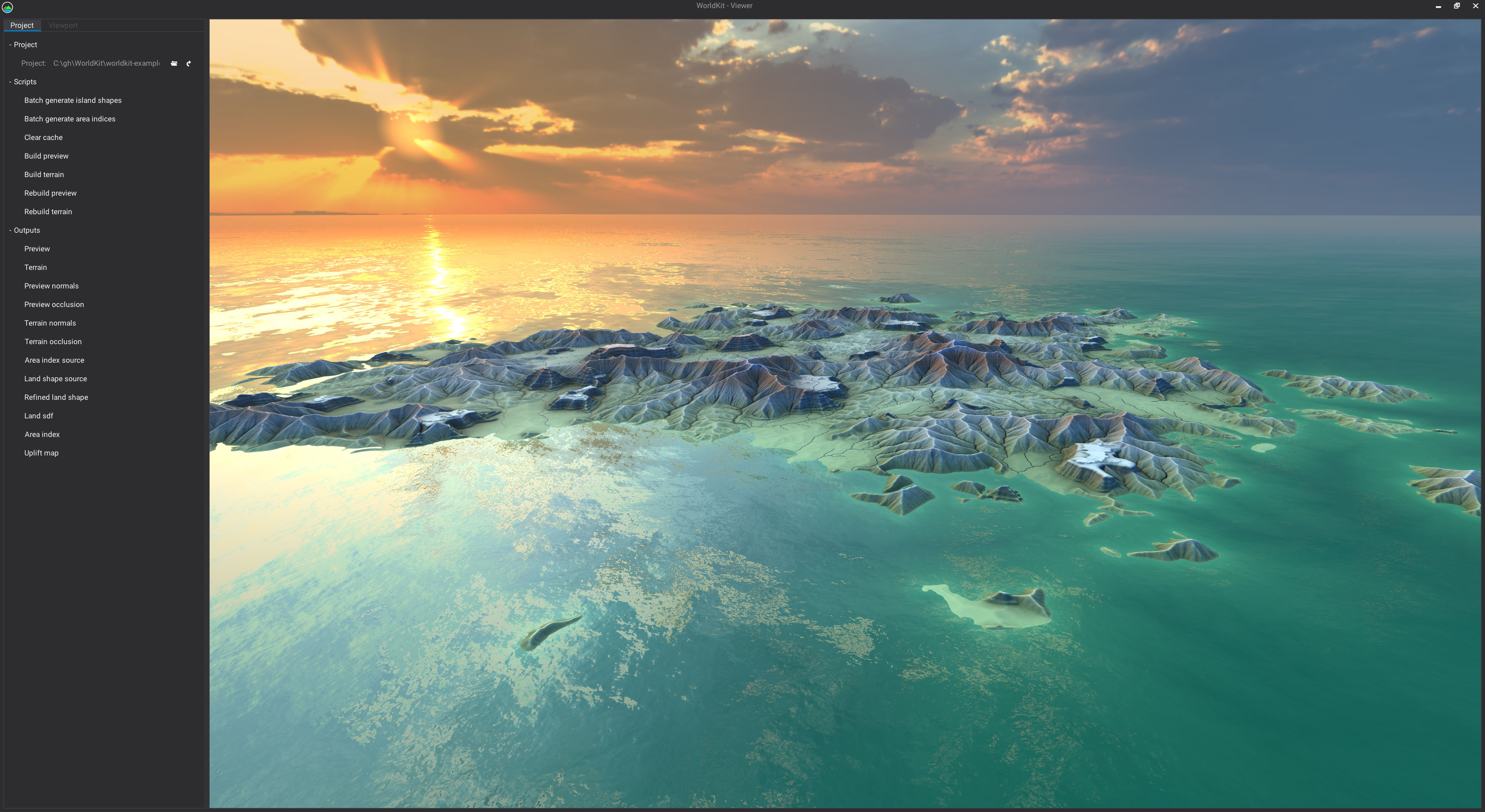The height and width of the screenshot is (812, 1485).
Task: Run the Clear cache script
Action: (43, 137)
